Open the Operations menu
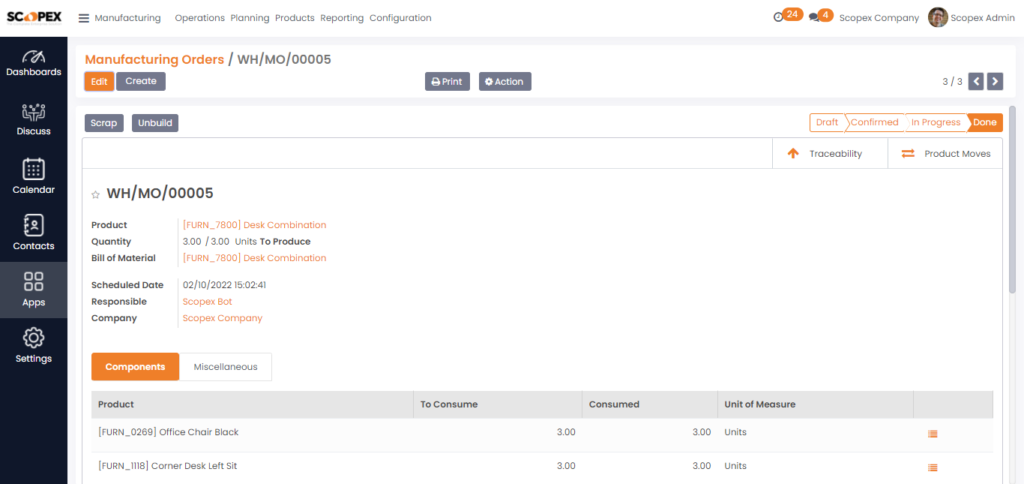 [x=200, y=18]
